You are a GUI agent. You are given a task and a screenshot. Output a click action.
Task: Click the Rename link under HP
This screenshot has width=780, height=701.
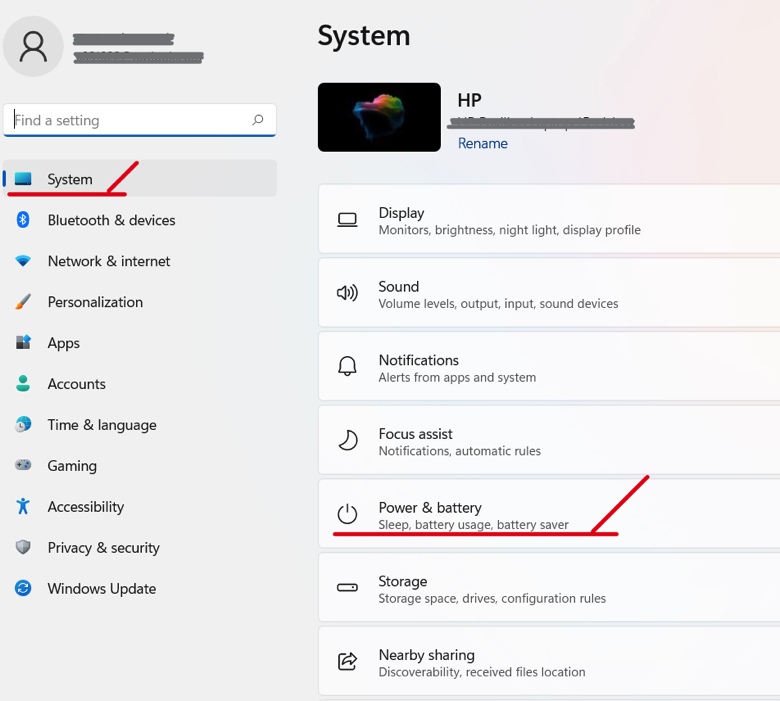click(483, 143)
